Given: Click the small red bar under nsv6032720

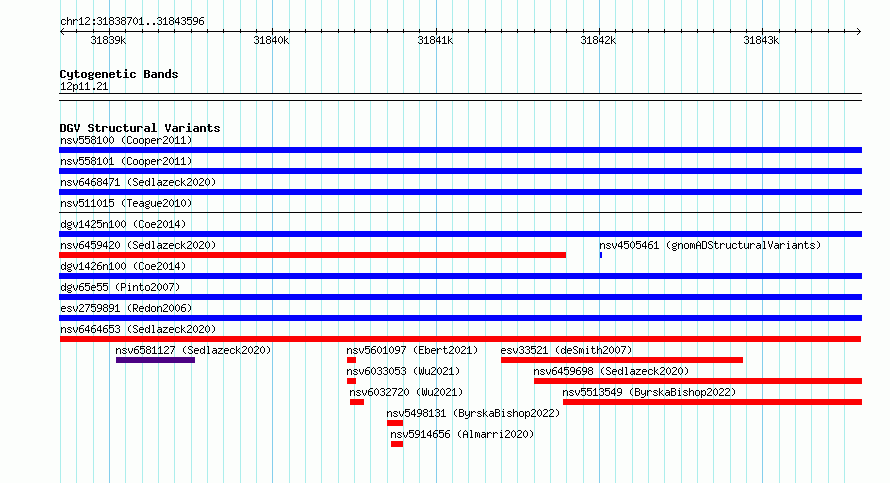Looking at the screenshot, I should click(x=357, y=402).
